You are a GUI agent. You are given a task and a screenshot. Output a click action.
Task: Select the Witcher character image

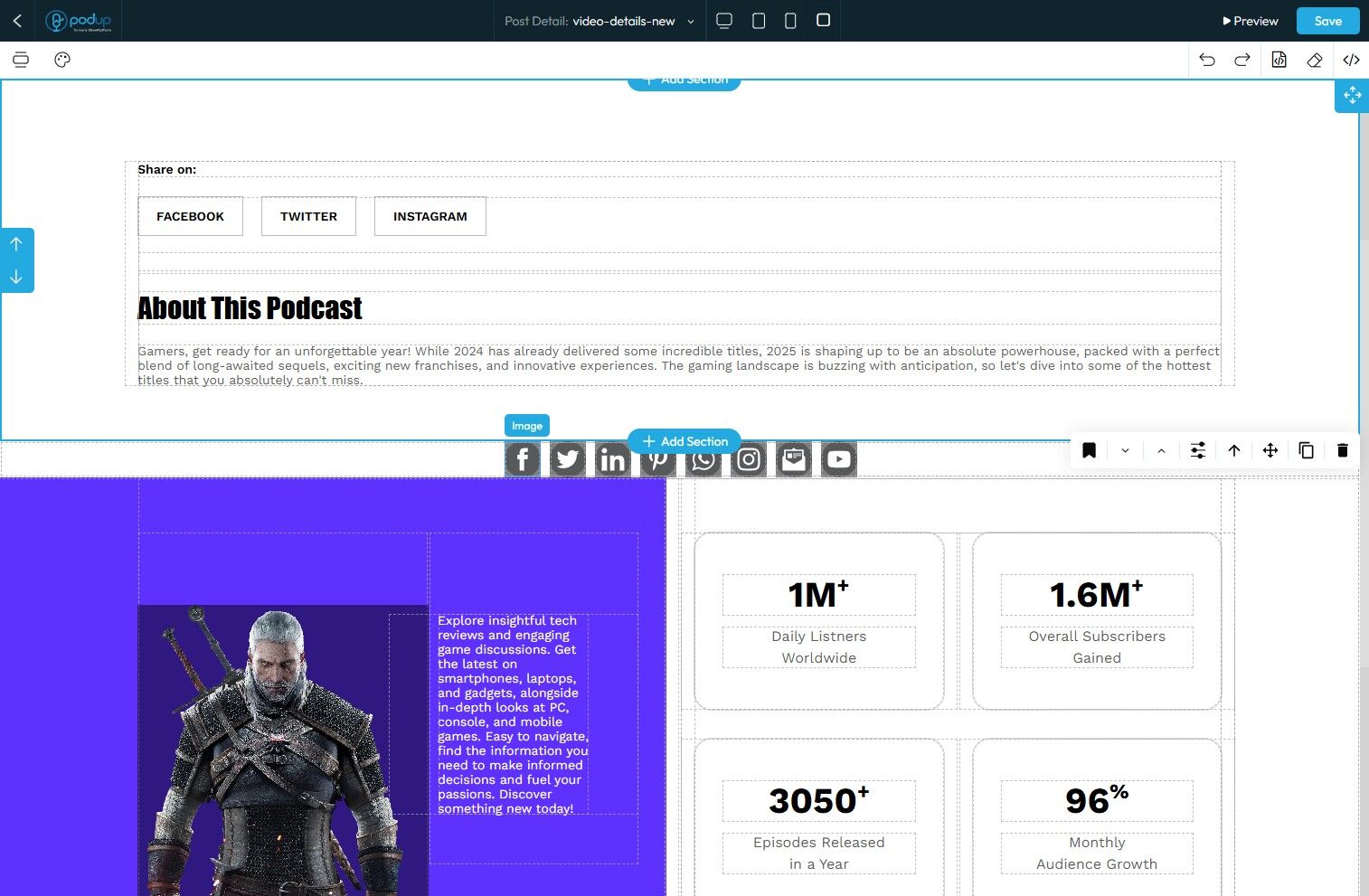[x=283, y=750]
